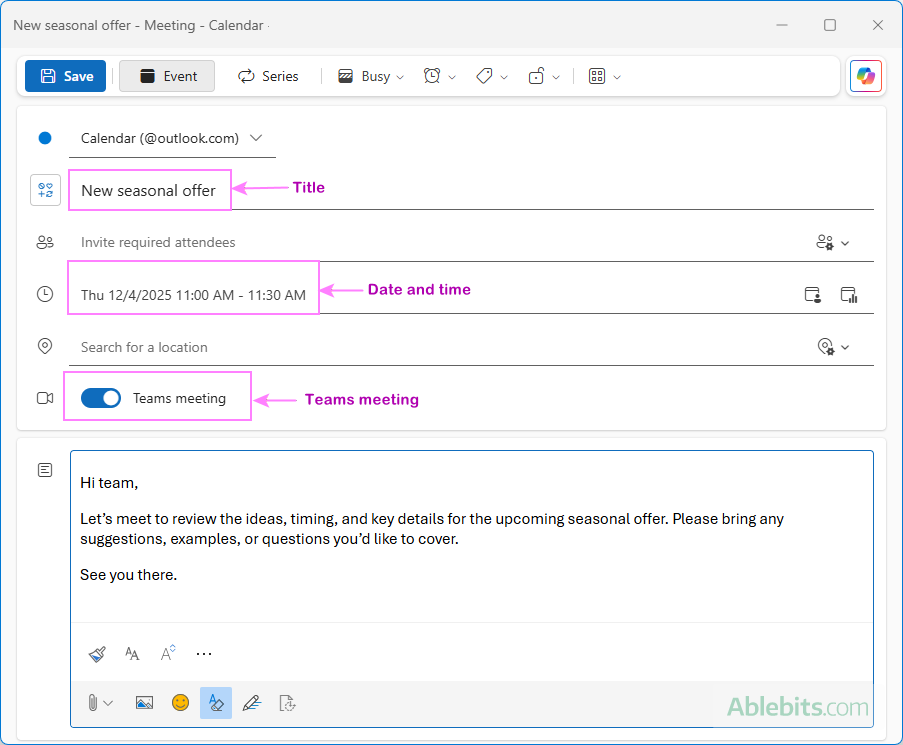The height and width of the screenshot is (745, 903).
Task: Click the format painter brush icon
Action: (x=97, y=654)
